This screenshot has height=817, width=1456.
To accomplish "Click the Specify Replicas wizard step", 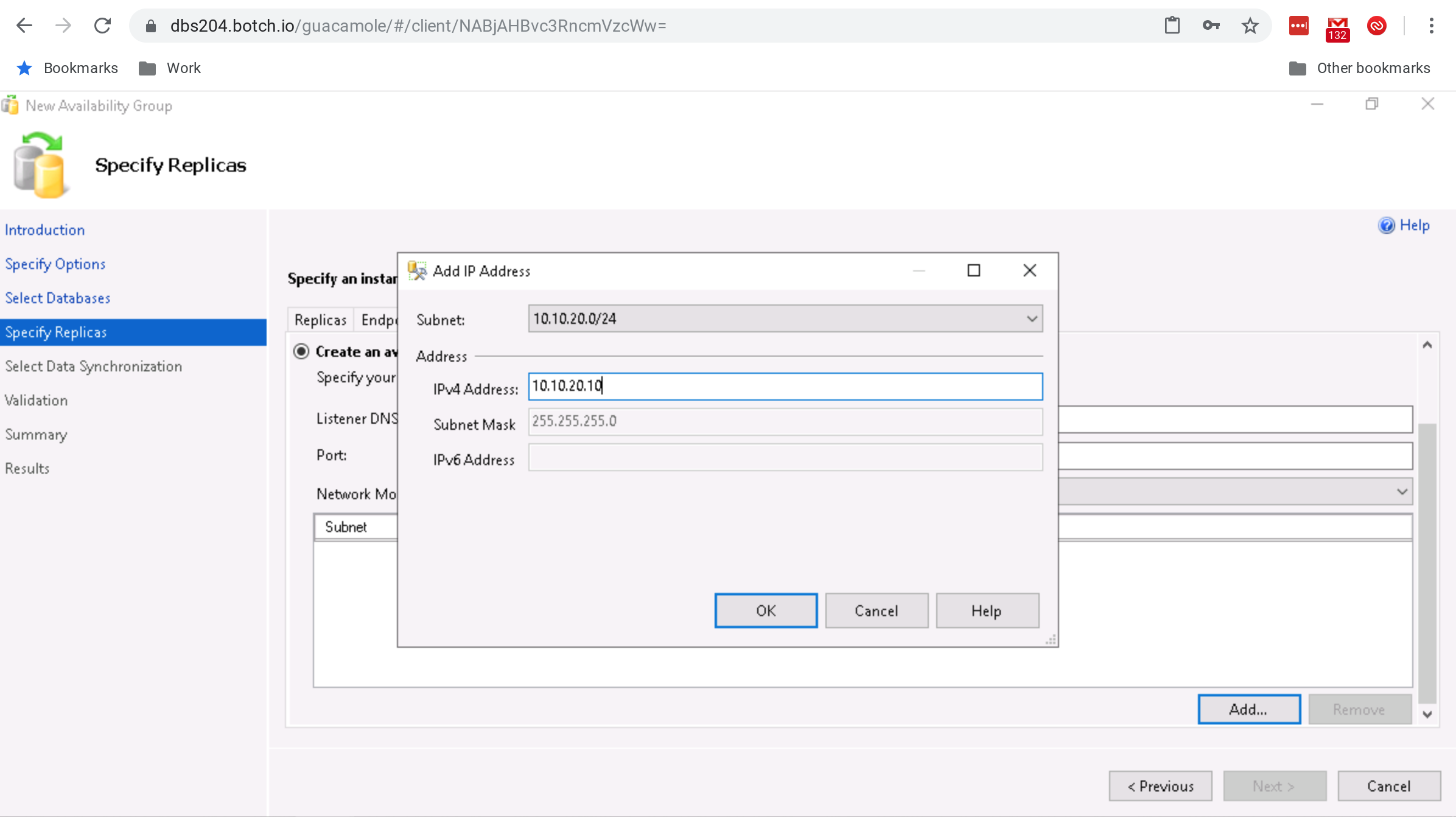I will coord(56,331).
